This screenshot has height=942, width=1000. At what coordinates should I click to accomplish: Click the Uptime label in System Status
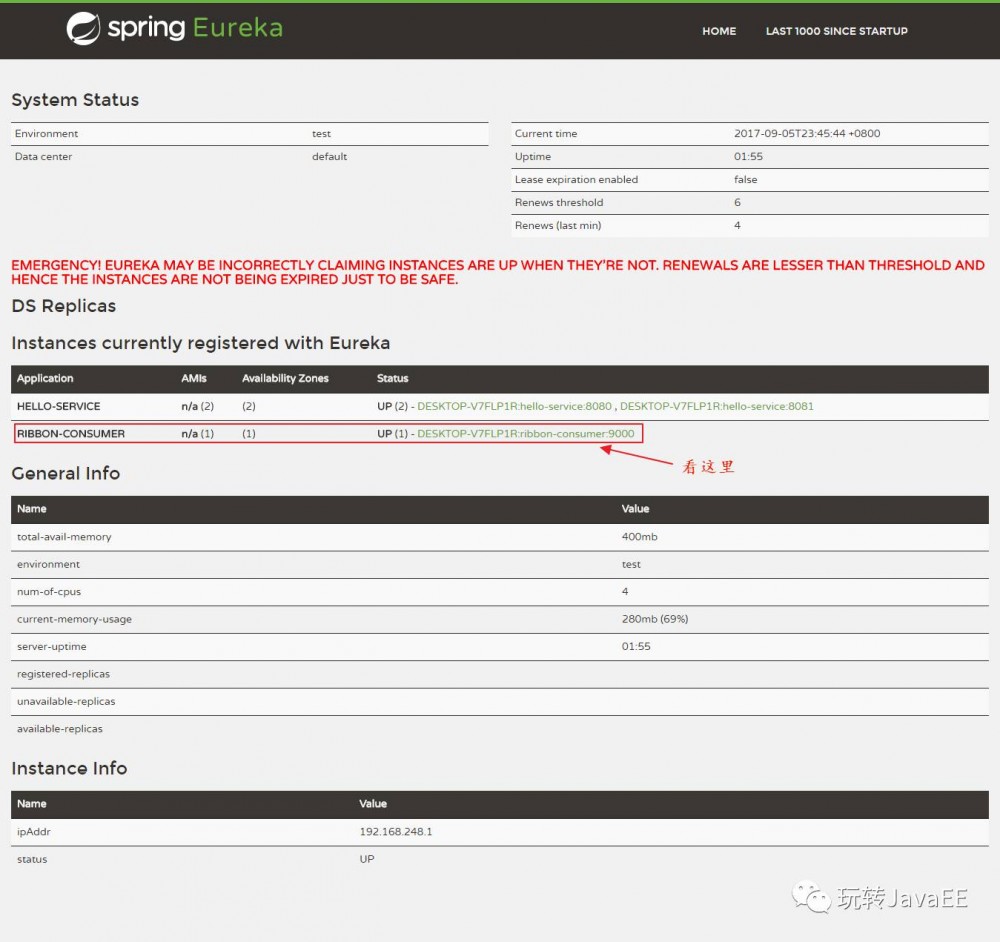[x=533, y=156]
